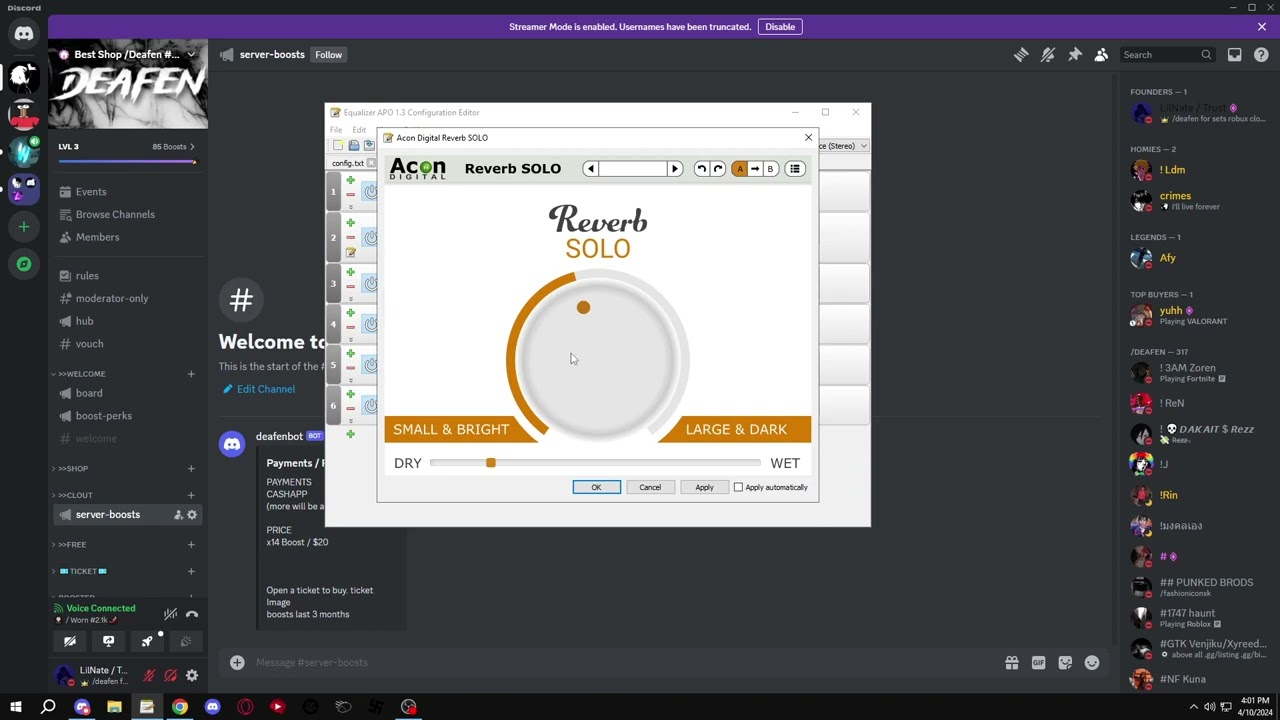Click the Follow button for server-boosts
This screenshot has width=1280, height=720.
coord(328,55)
